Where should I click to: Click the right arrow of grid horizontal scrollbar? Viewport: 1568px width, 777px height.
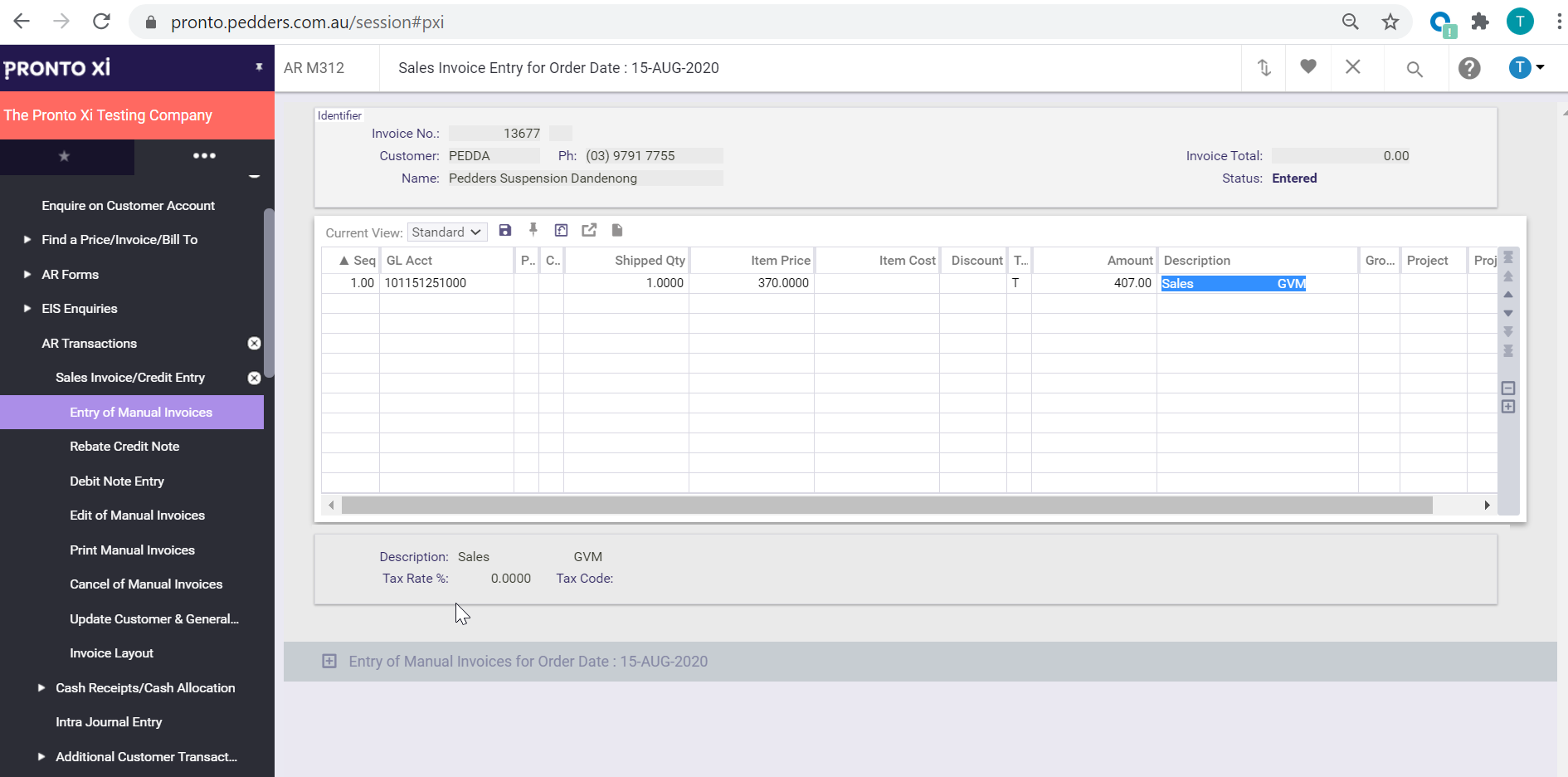click(x=1487, y=505)
